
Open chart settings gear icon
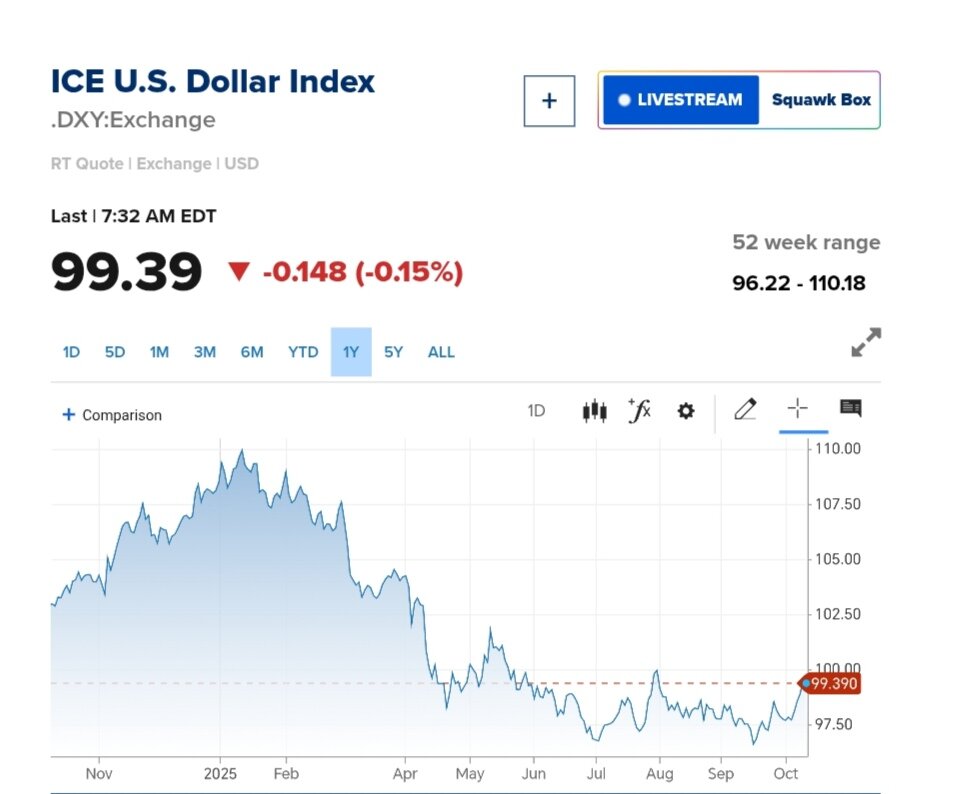(x=685, y=410)
